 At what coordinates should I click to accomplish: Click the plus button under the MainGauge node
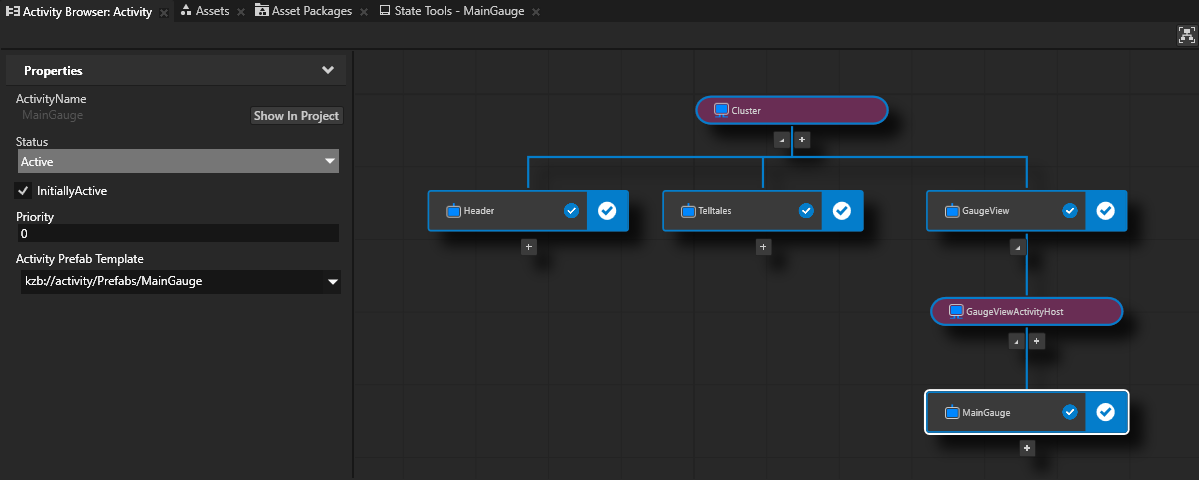(x=1026, y=448)
